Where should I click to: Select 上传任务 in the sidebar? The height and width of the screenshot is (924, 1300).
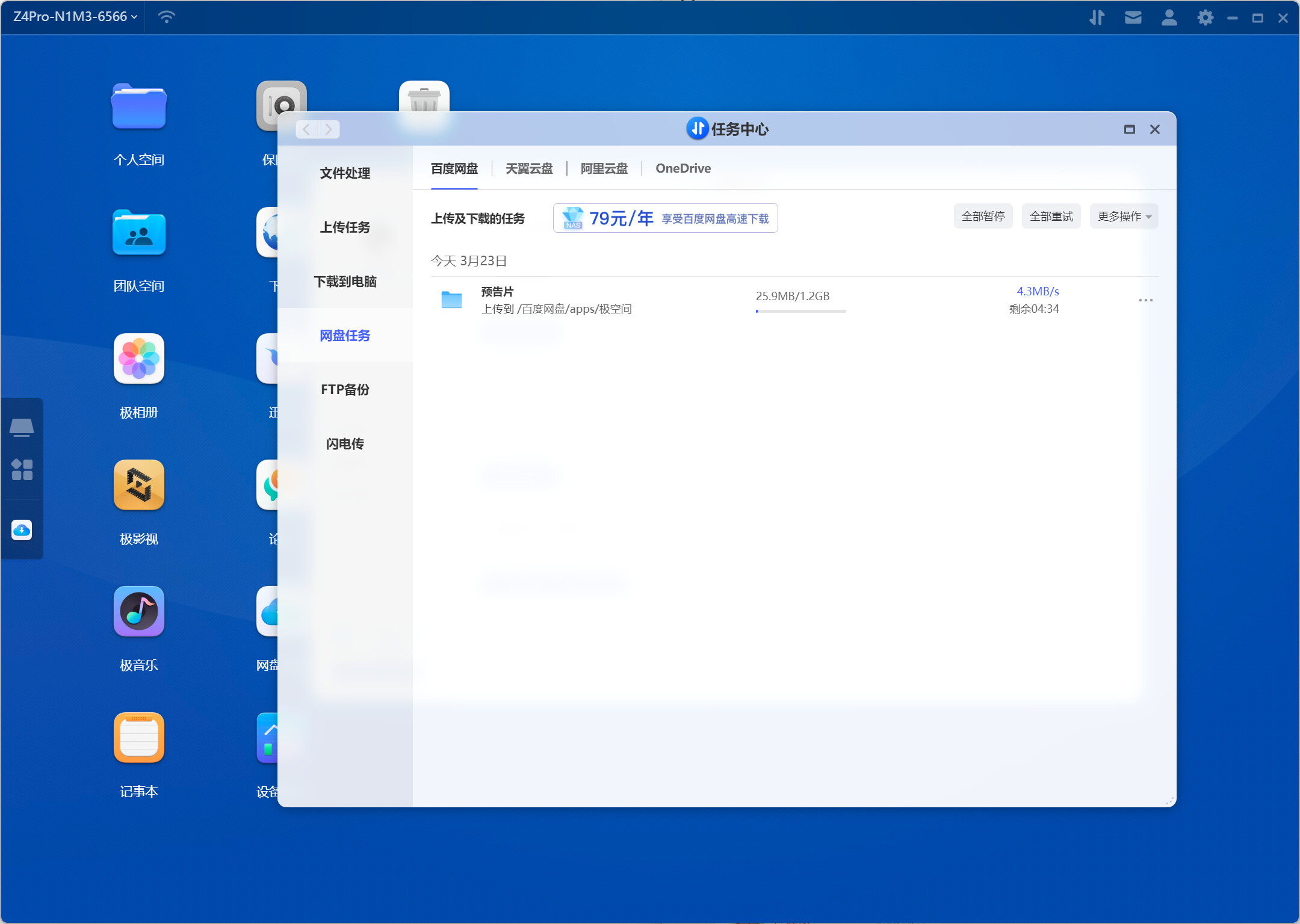pos(344,227)
